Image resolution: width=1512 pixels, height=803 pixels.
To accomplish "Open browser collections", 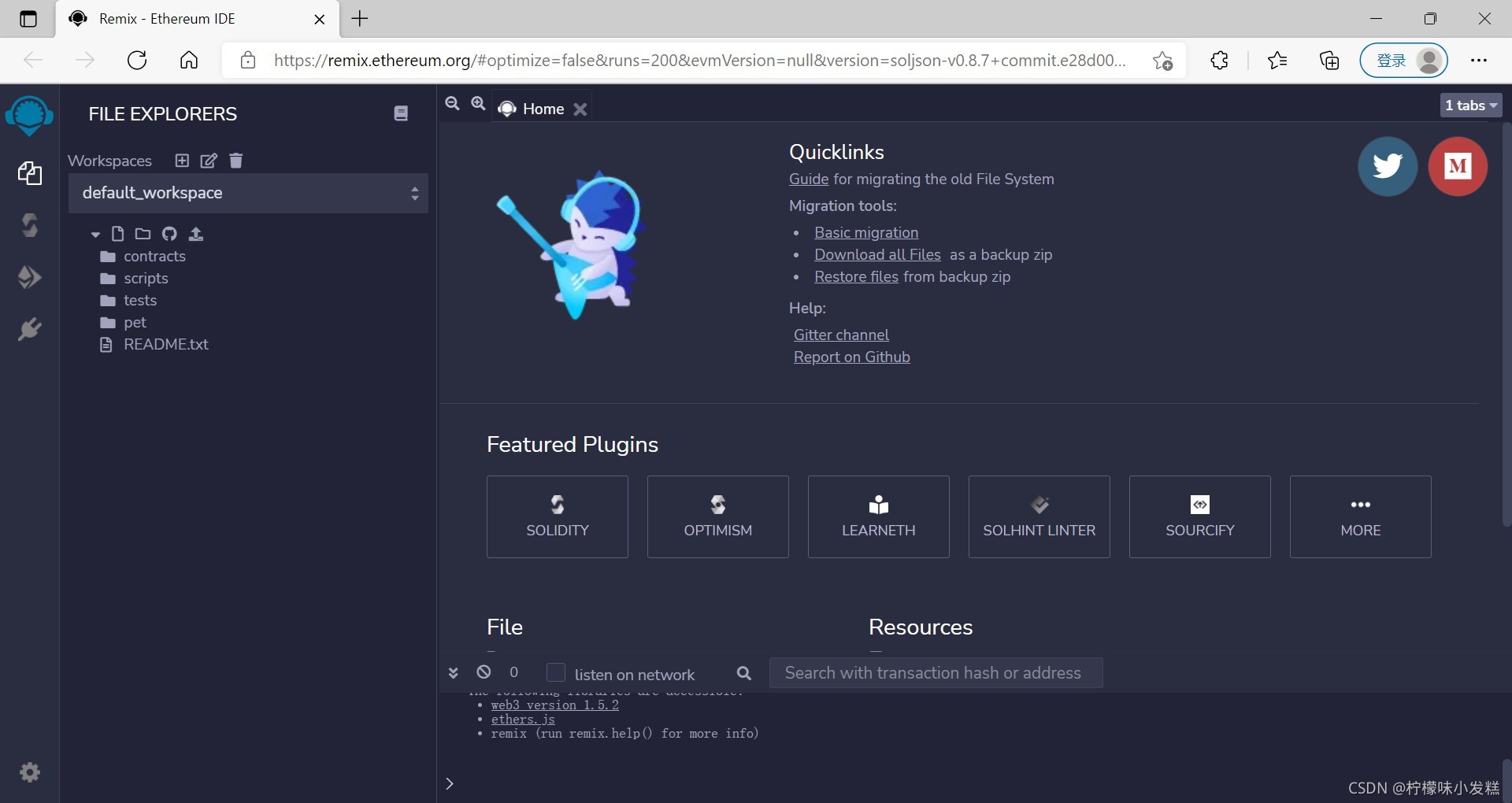I will tap(1329, 60).
